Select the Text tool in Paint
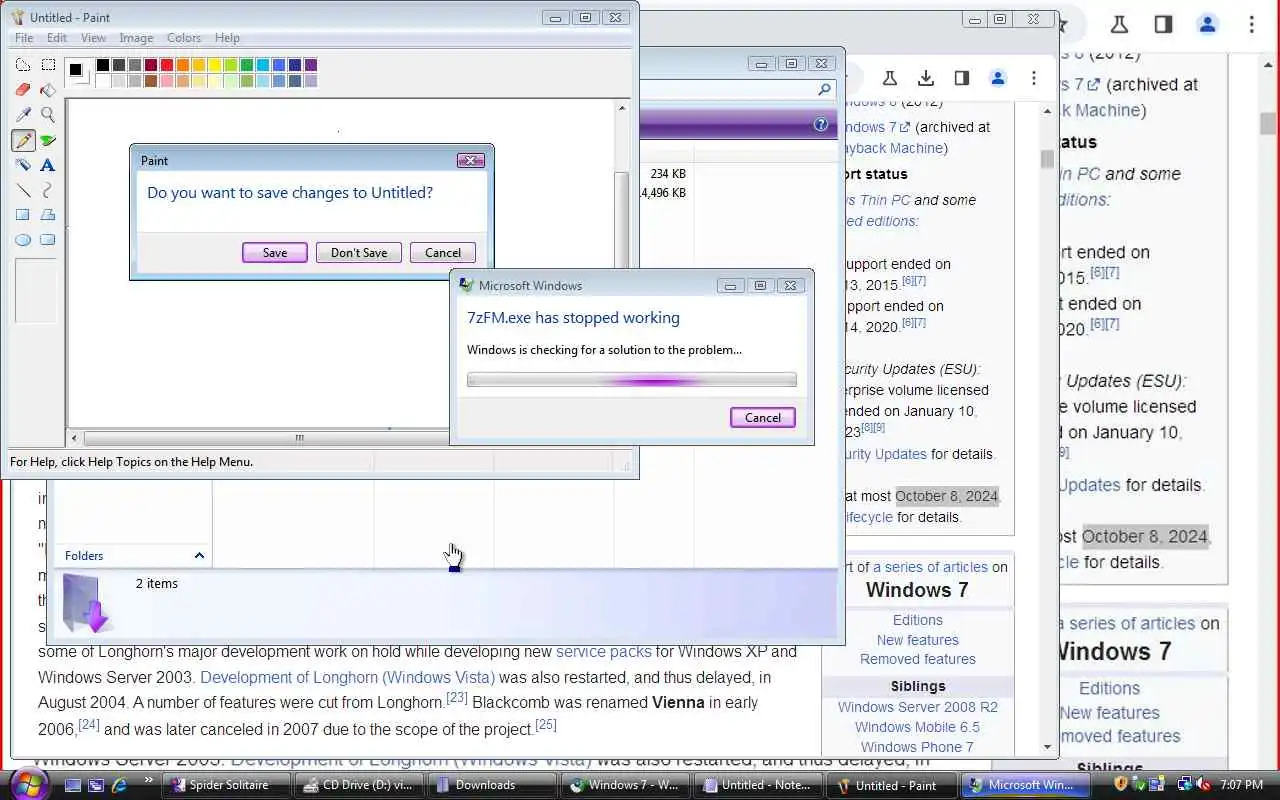1280x800 pixels. 48,165
